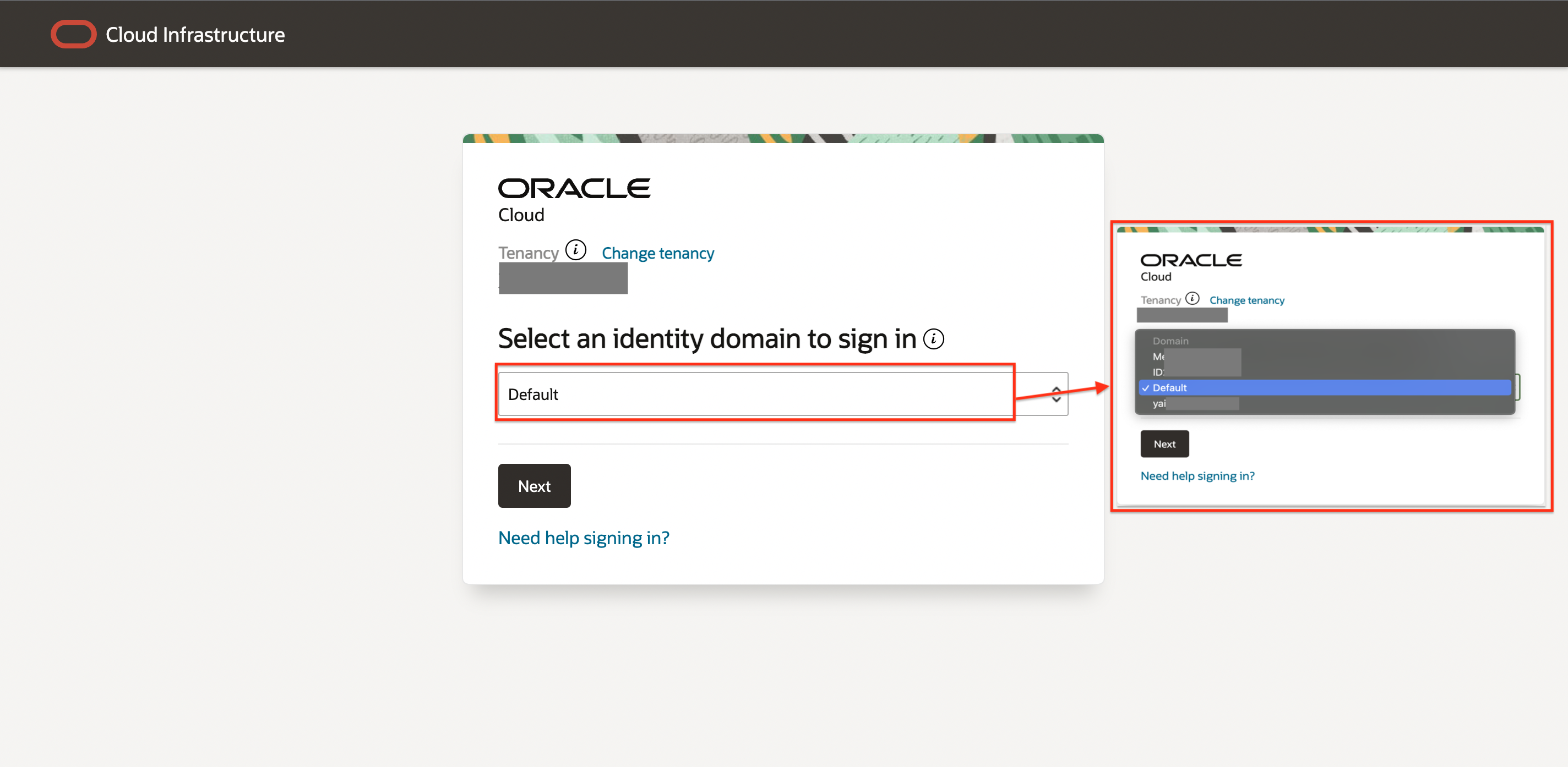Screen dimensions: 1568x767
Task: Click the Tenancy info icon in the inset card
Action: [1192, 299]
